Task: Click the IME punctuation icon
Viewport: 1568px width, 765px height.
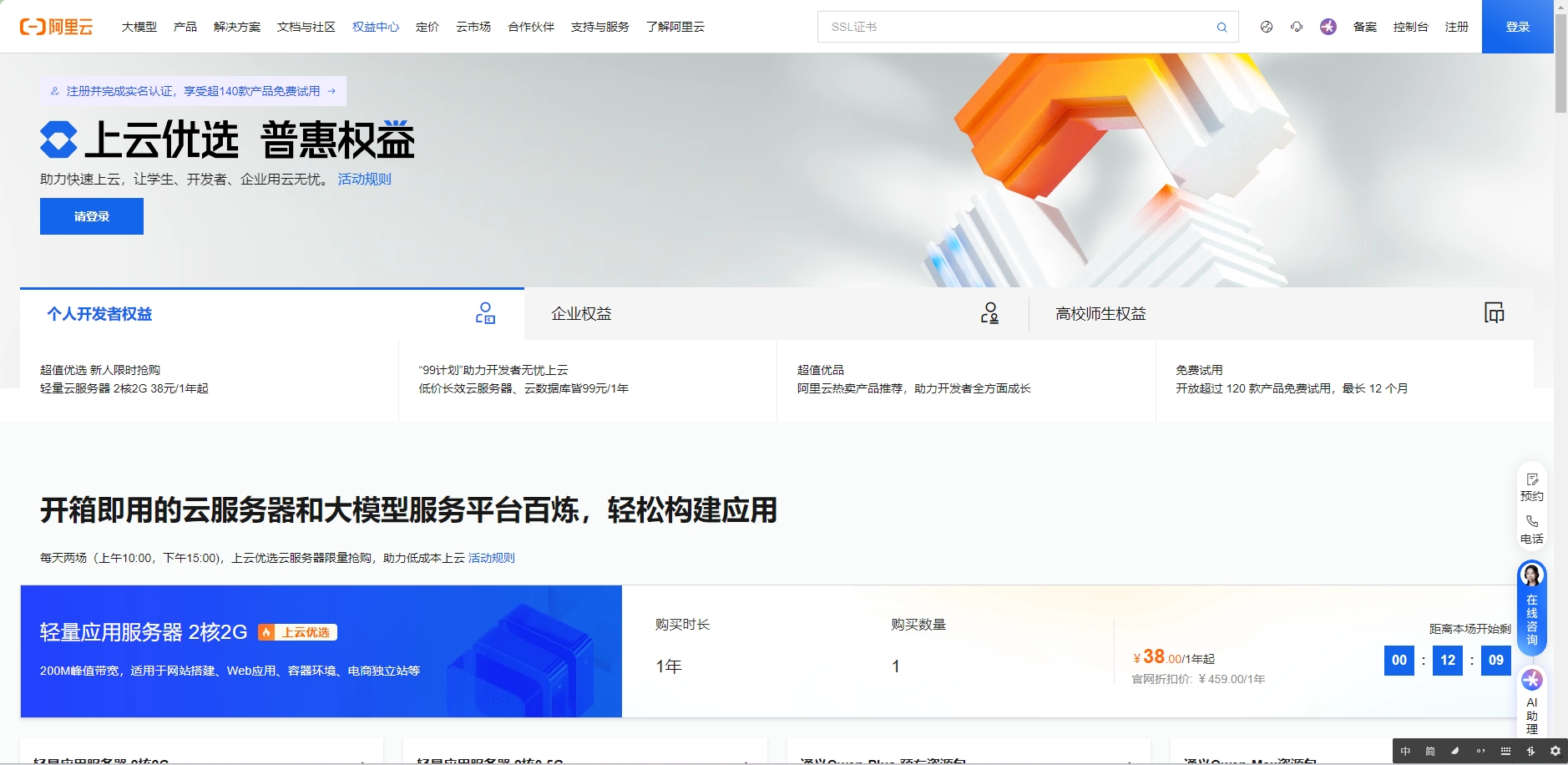Action: (1480, 751)
